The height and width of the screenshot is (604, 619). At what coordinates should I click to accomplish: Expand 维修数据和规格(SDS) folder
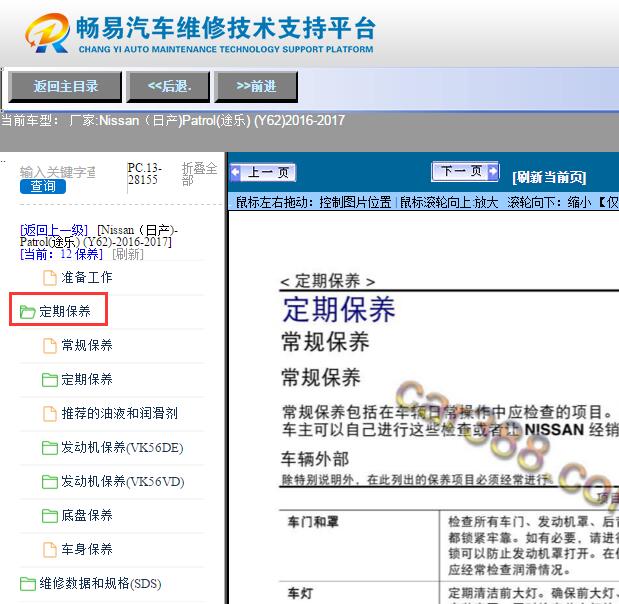tap(100, 583)
